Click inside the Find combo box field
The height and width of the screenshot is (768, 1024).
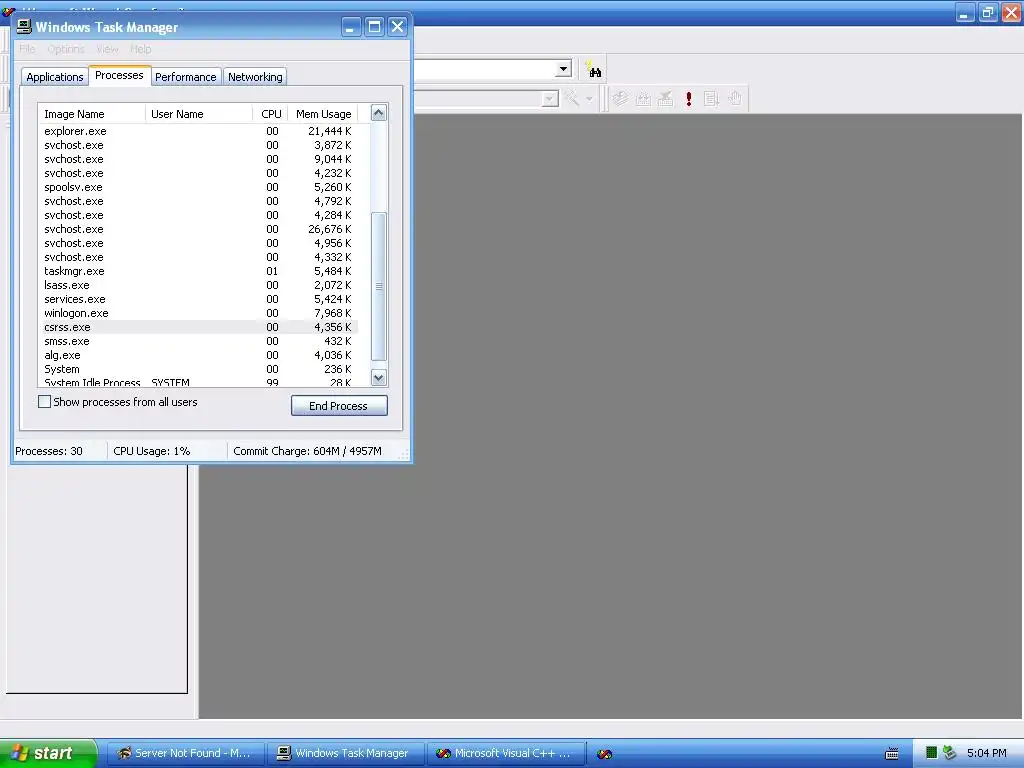(483, 69)
